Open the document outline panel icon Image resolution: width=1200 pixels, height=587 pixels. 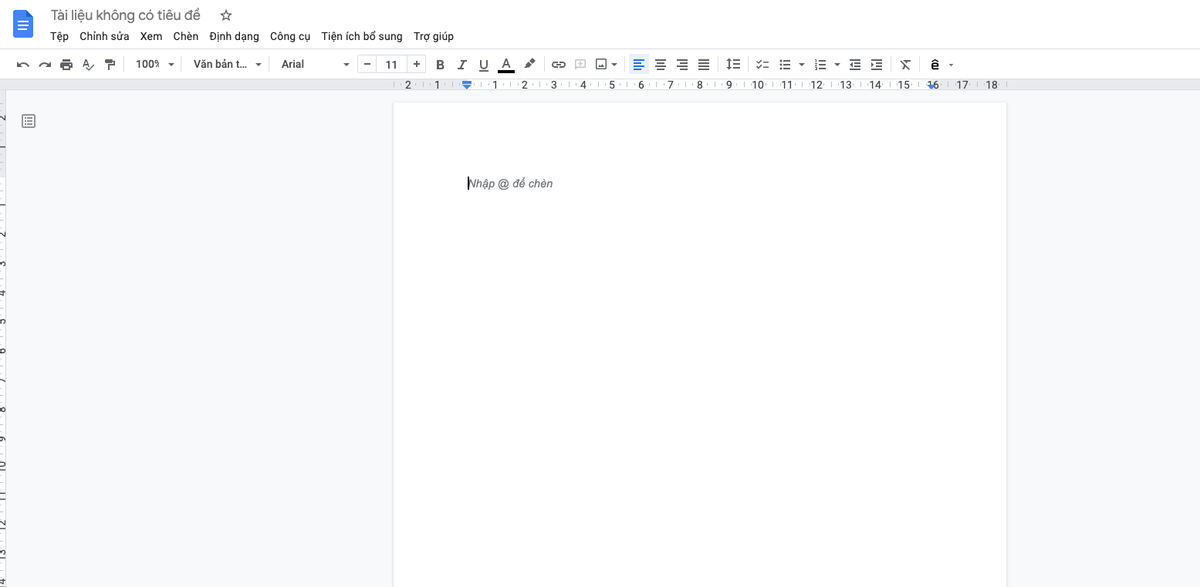pyautogui.click(x=28, y=121)
